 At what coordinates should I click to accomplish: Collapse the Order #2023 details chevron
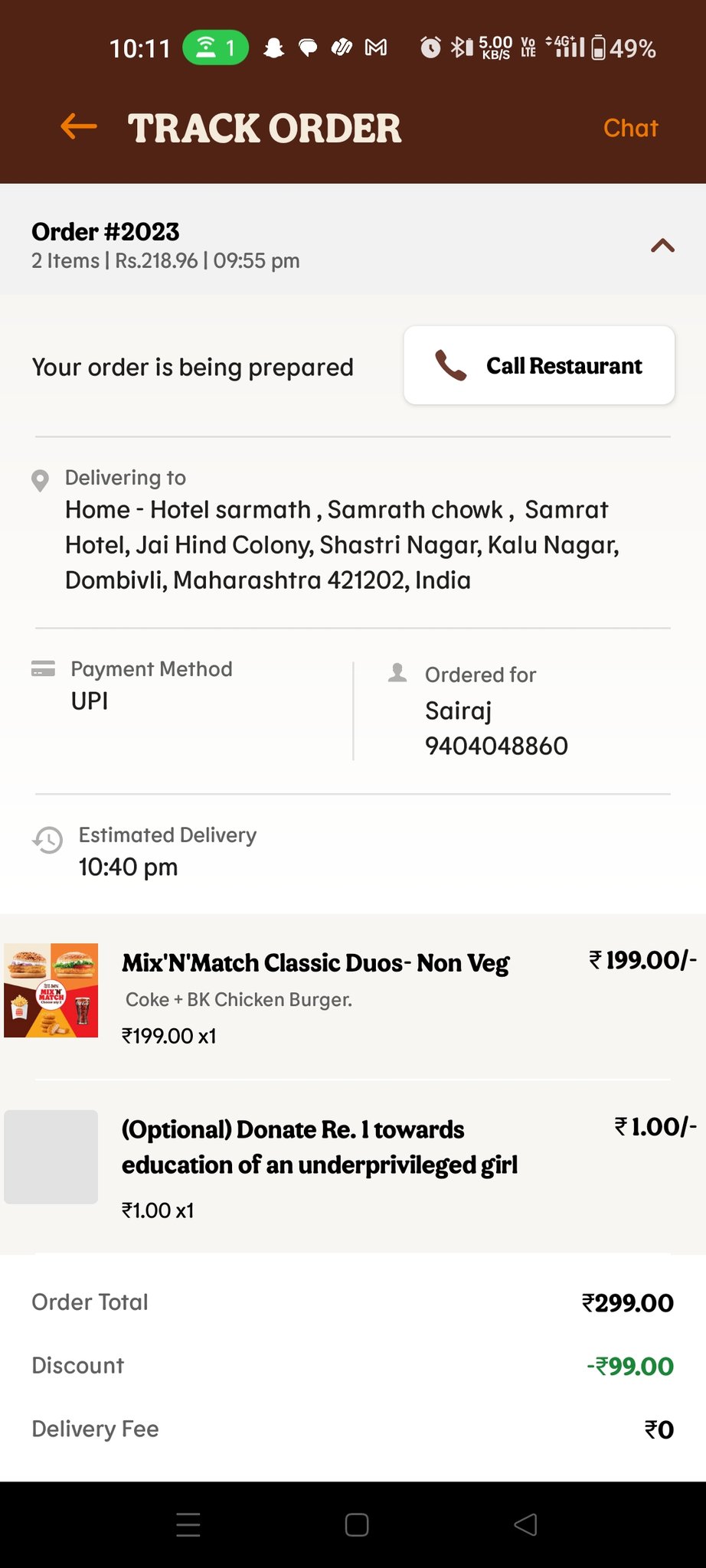[662, 246]
